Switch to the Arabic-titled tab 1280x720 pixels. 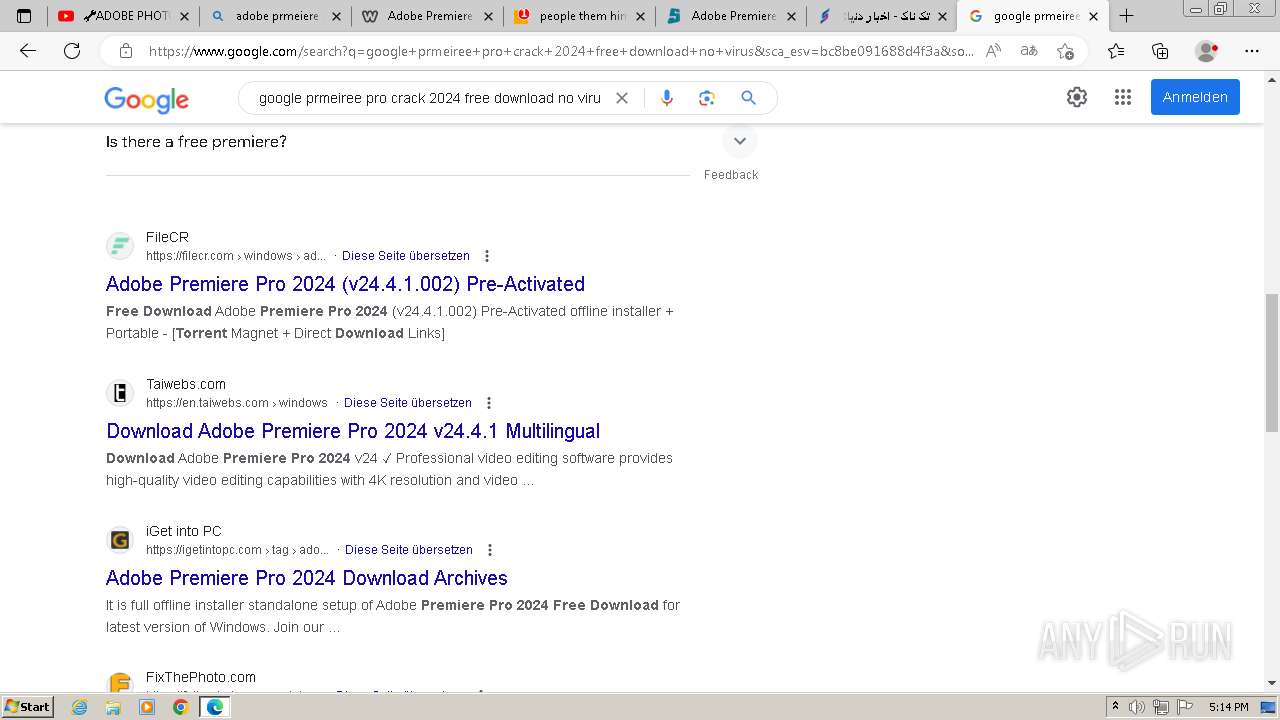click(x=882, y=16)
